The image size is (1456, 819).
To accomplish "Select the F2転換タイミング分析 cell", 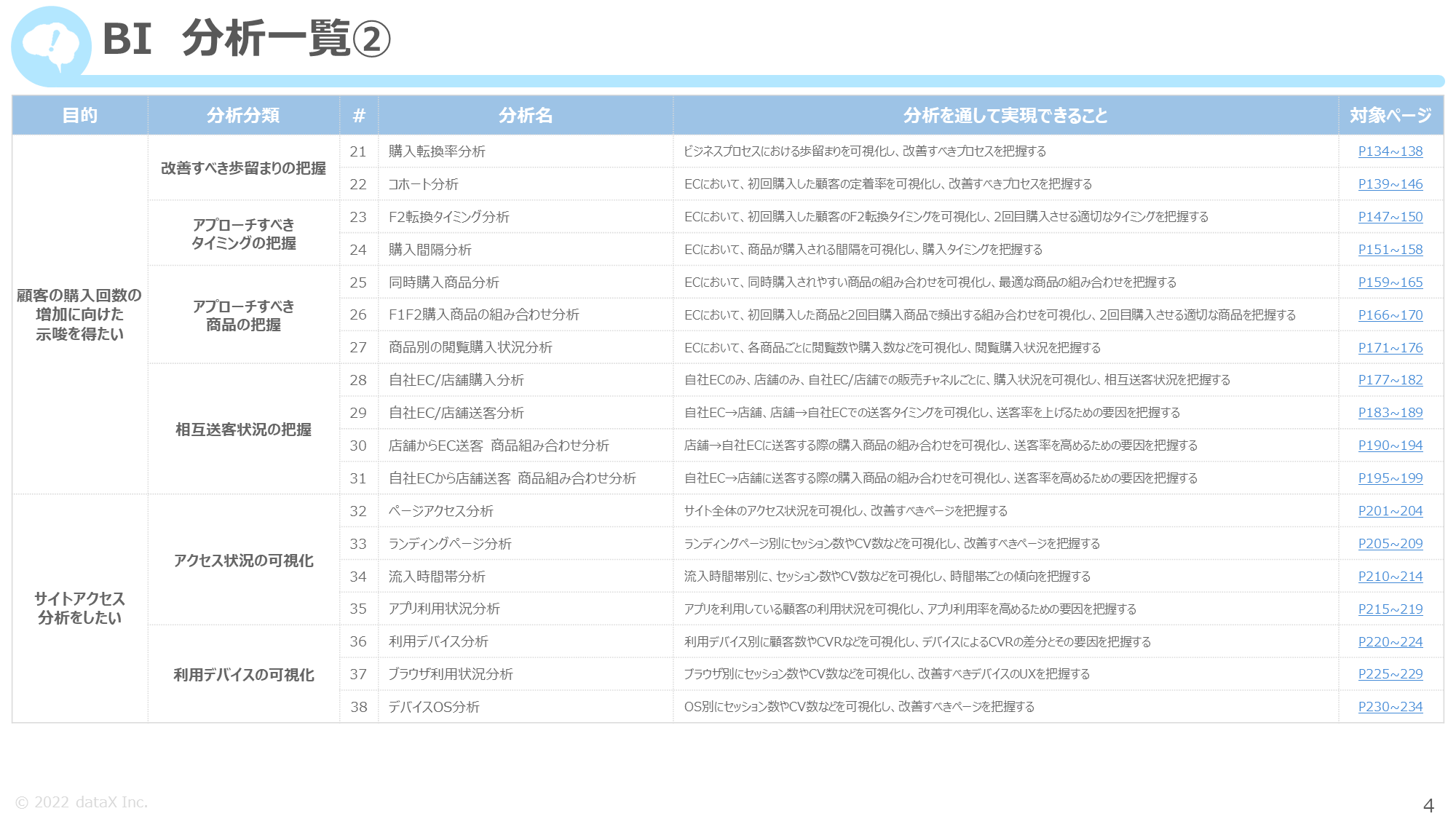I will point(526,217).
